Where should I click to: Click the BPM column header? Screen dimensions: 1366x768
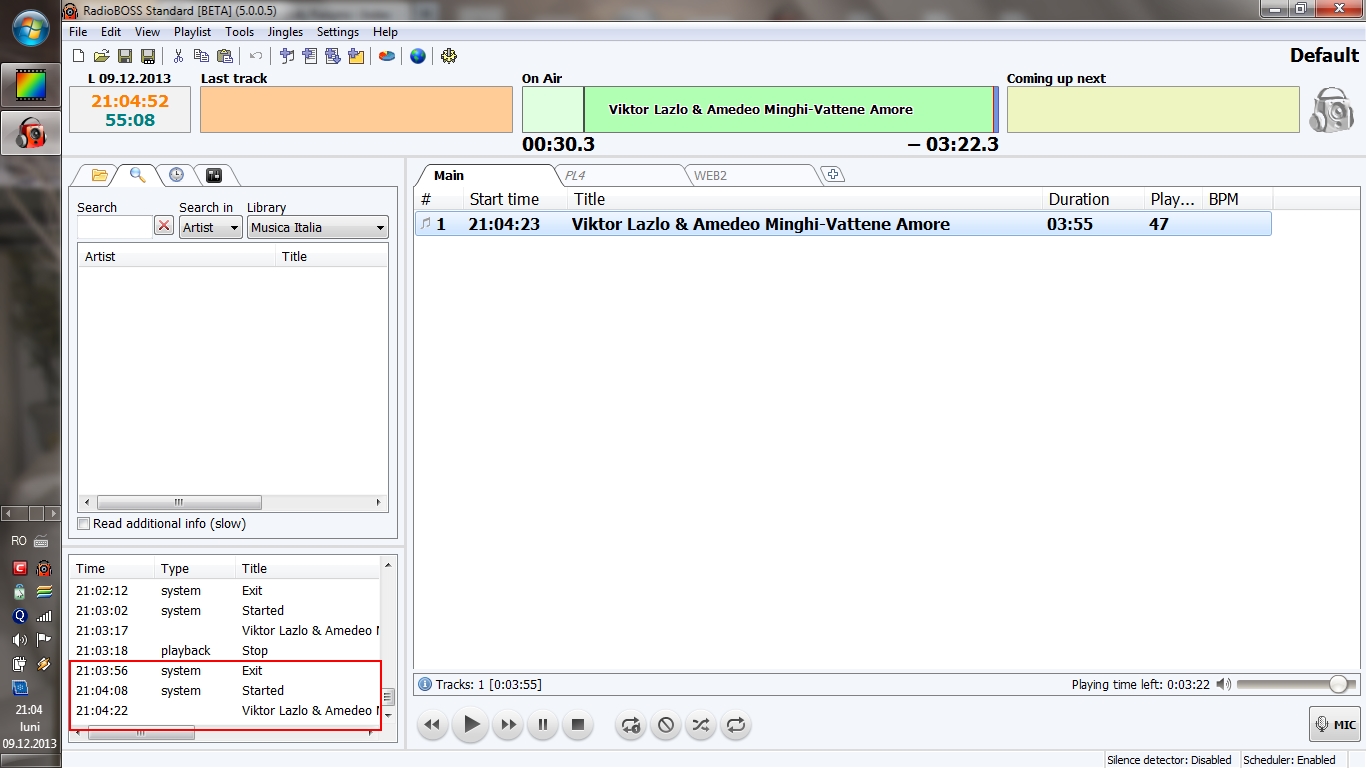click(x=1237, y=199)
